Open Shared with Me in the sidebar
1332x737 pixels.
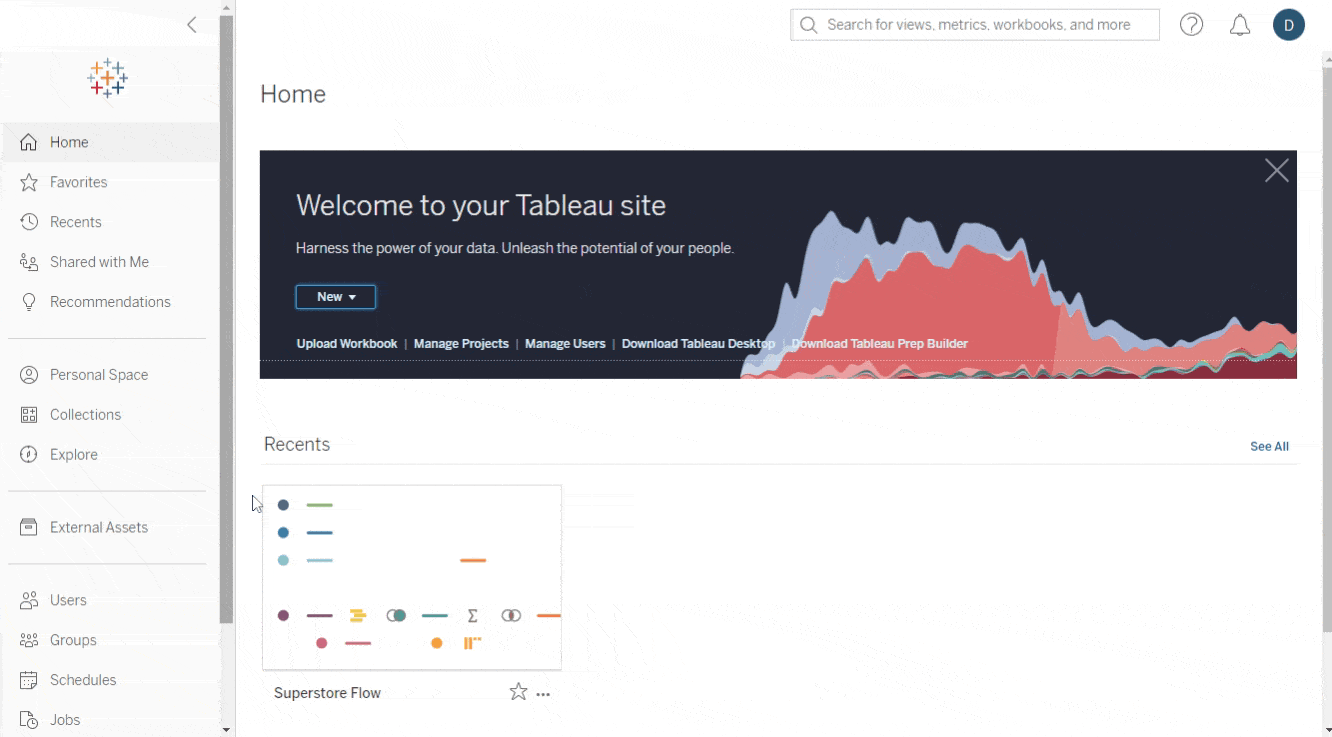pyautogui.click(x=99, y=262)
